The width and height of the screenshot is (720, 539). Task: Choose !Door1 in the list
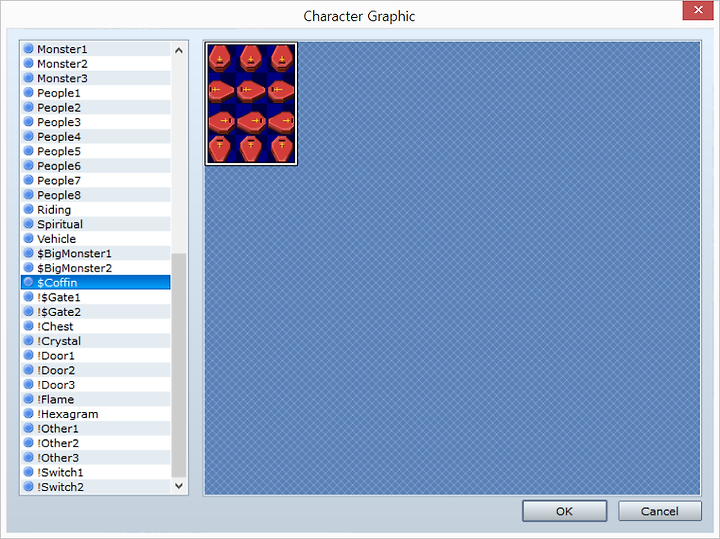pos(96,356)
